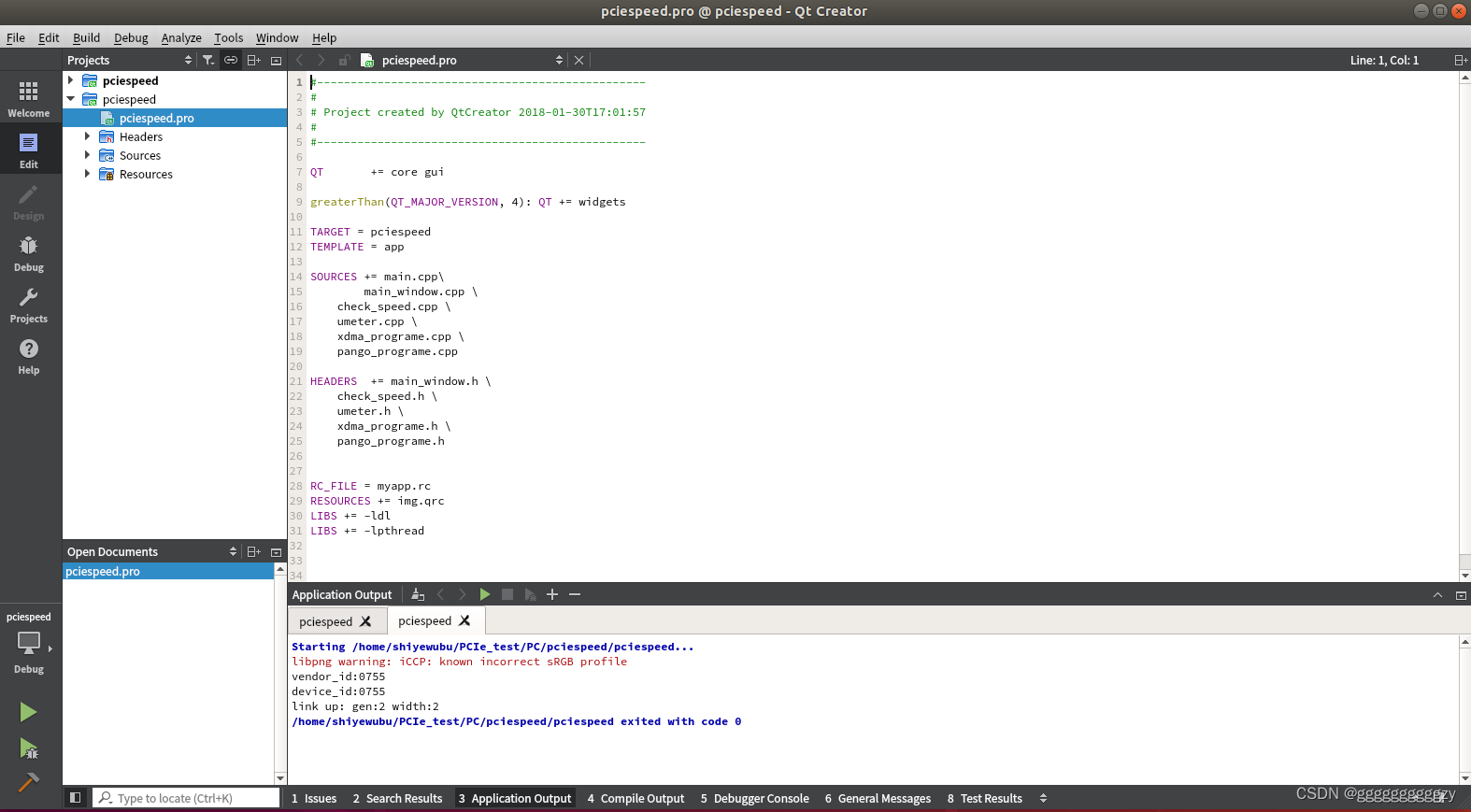Switch to Debug mode in sidebar
Viewport: 1471px width, 812px height.
(x=29, y=252)
